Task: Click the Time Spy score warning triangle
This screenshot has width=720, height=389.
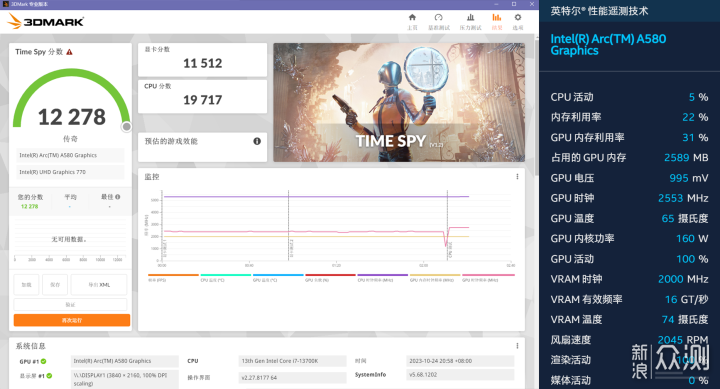Action: click(69, 52)
